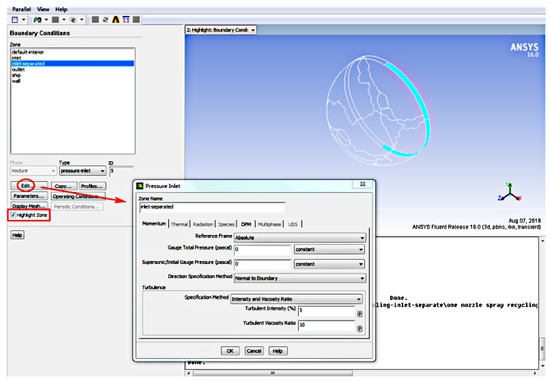The height and width of the screenshot is (382, 550).
Task: Click the ANSYS yellow logo toolbar icon
Action: [115, 20]
